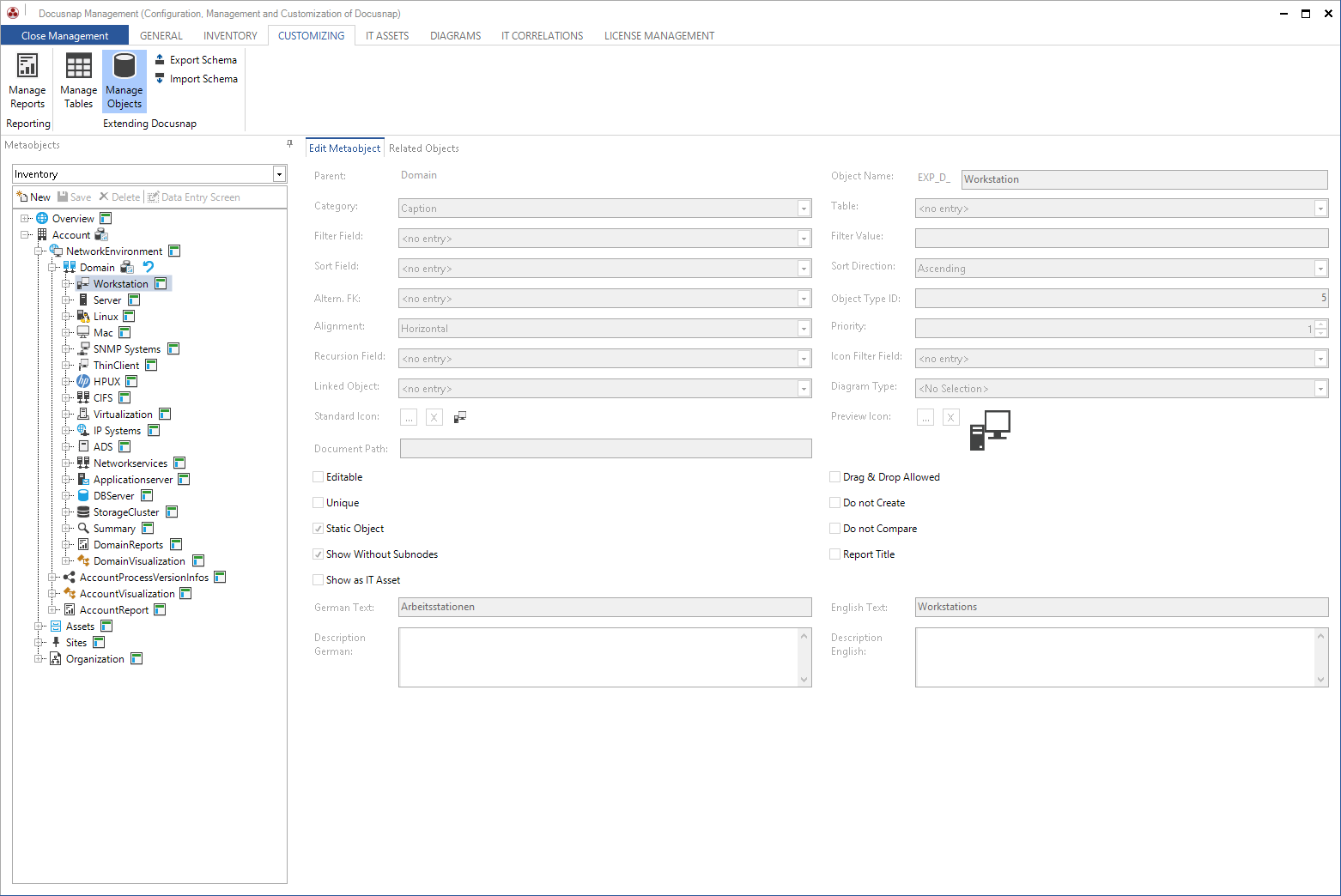Open Manage Tables
This screenshot has width=1341, height=896.
pos(78,81)
